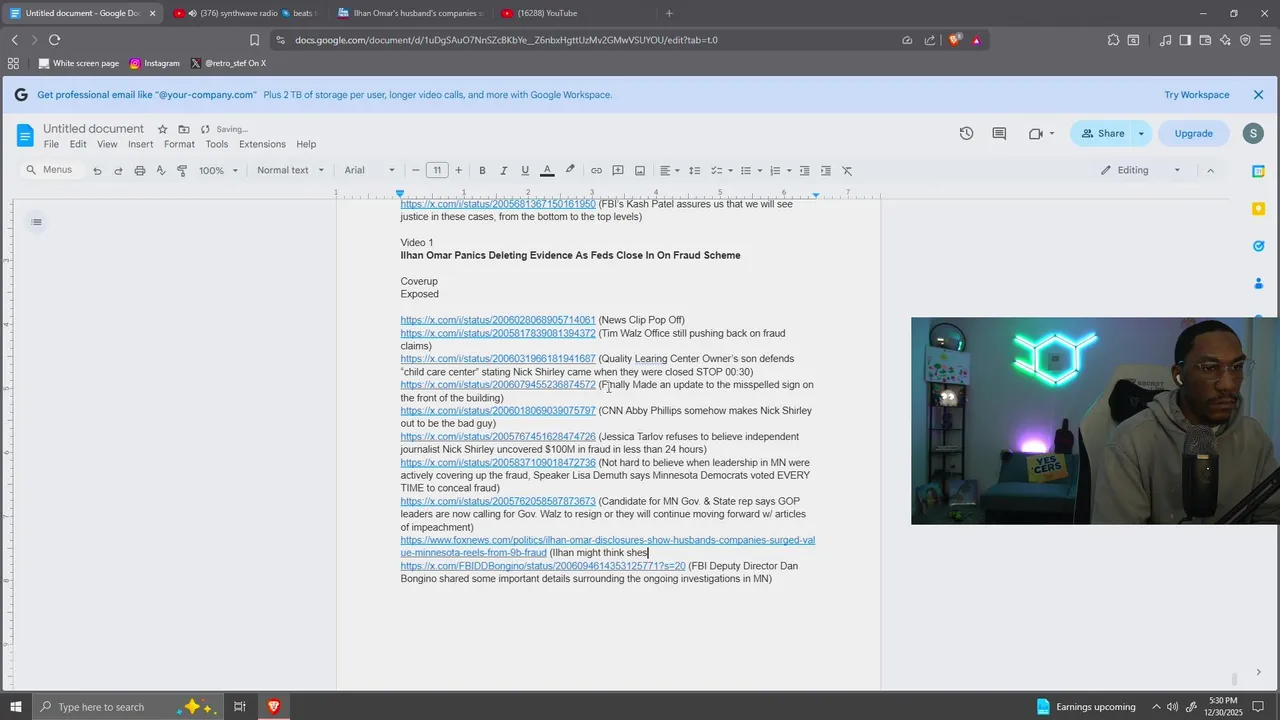Move the document with the folder icon
The image size is (1280, 720).
tap(184, 129)
